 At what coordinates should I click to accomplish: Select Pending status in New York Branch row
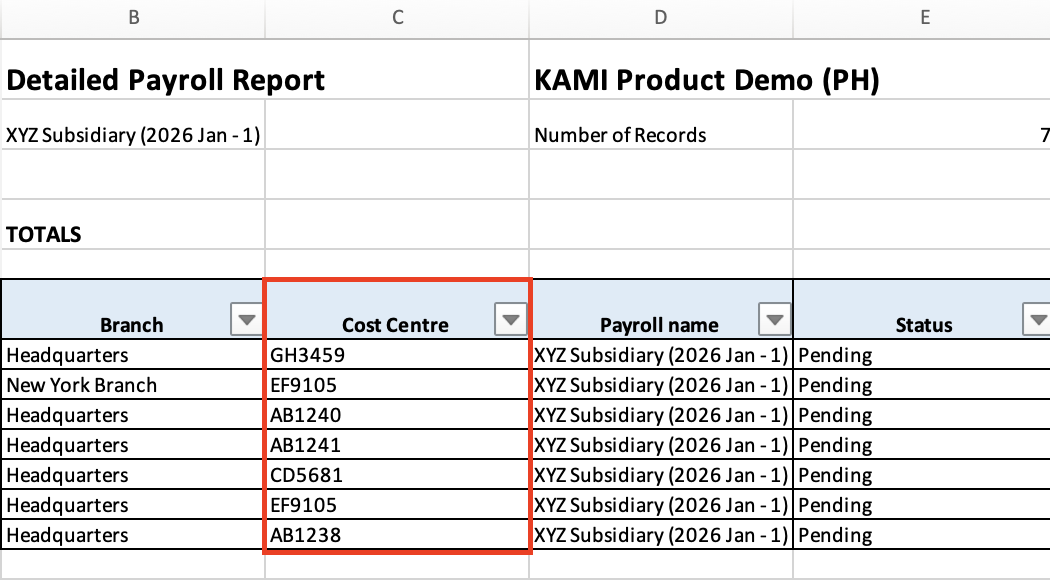tap(922, 384)
